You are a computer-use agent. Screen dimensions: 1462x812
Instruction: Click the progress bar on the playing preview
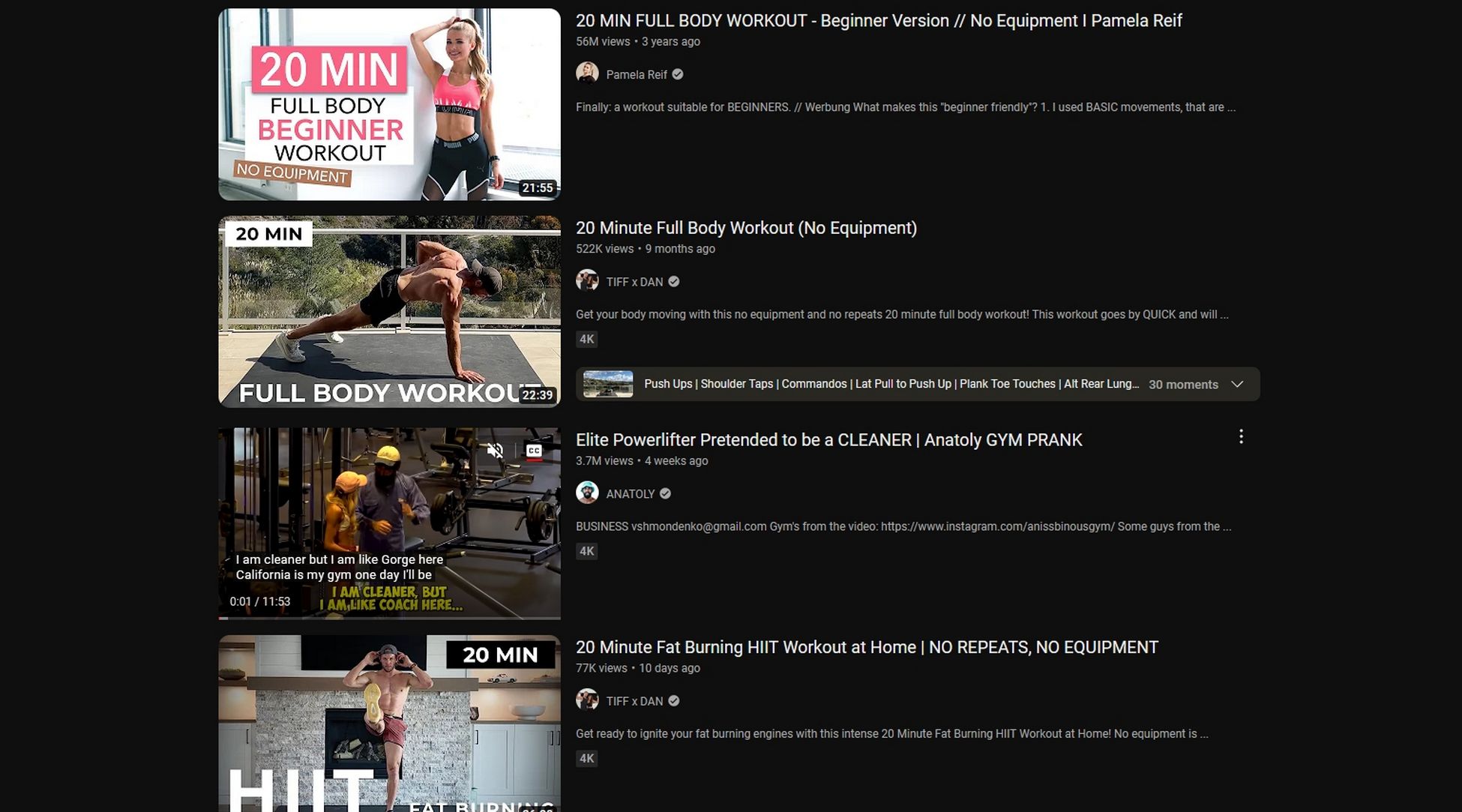pyautogui.click(x=390, y=617)
